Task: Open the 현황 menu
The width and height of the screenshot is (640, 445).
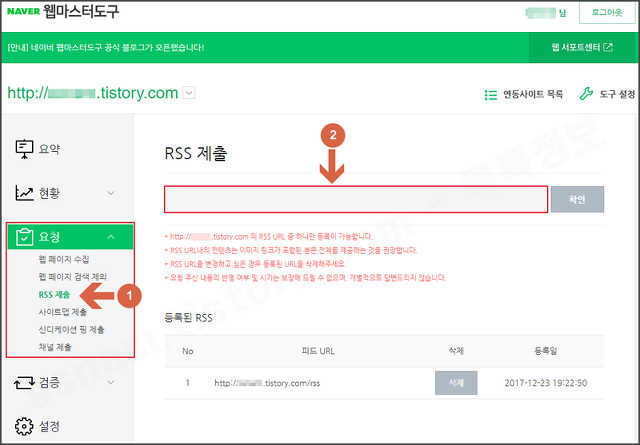Action: 49,193
